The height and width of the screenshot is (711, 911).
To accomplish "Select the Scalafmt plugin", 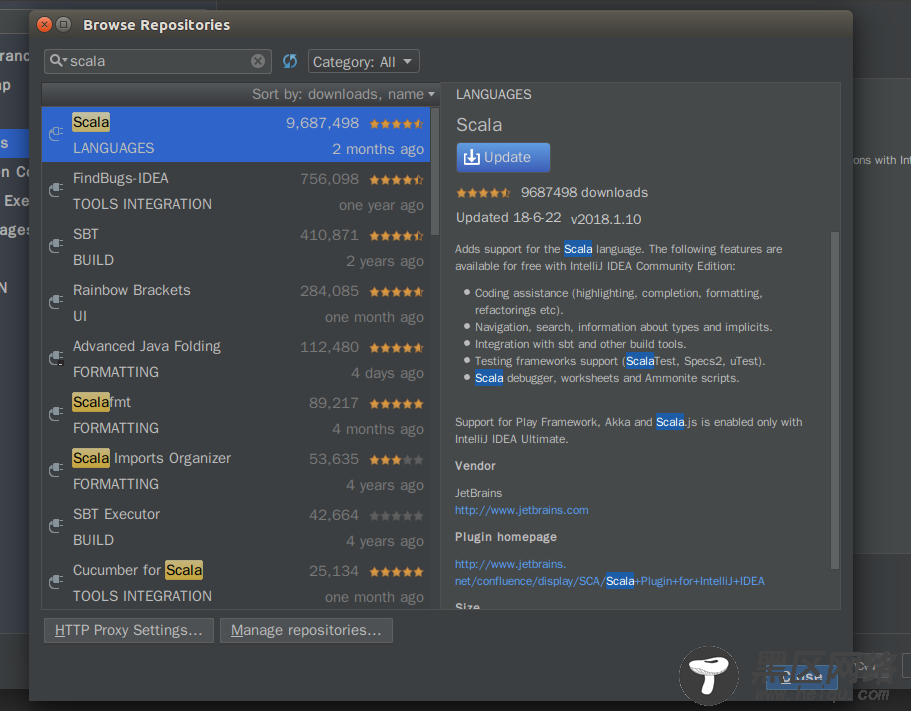I will [x=236, y=414].
